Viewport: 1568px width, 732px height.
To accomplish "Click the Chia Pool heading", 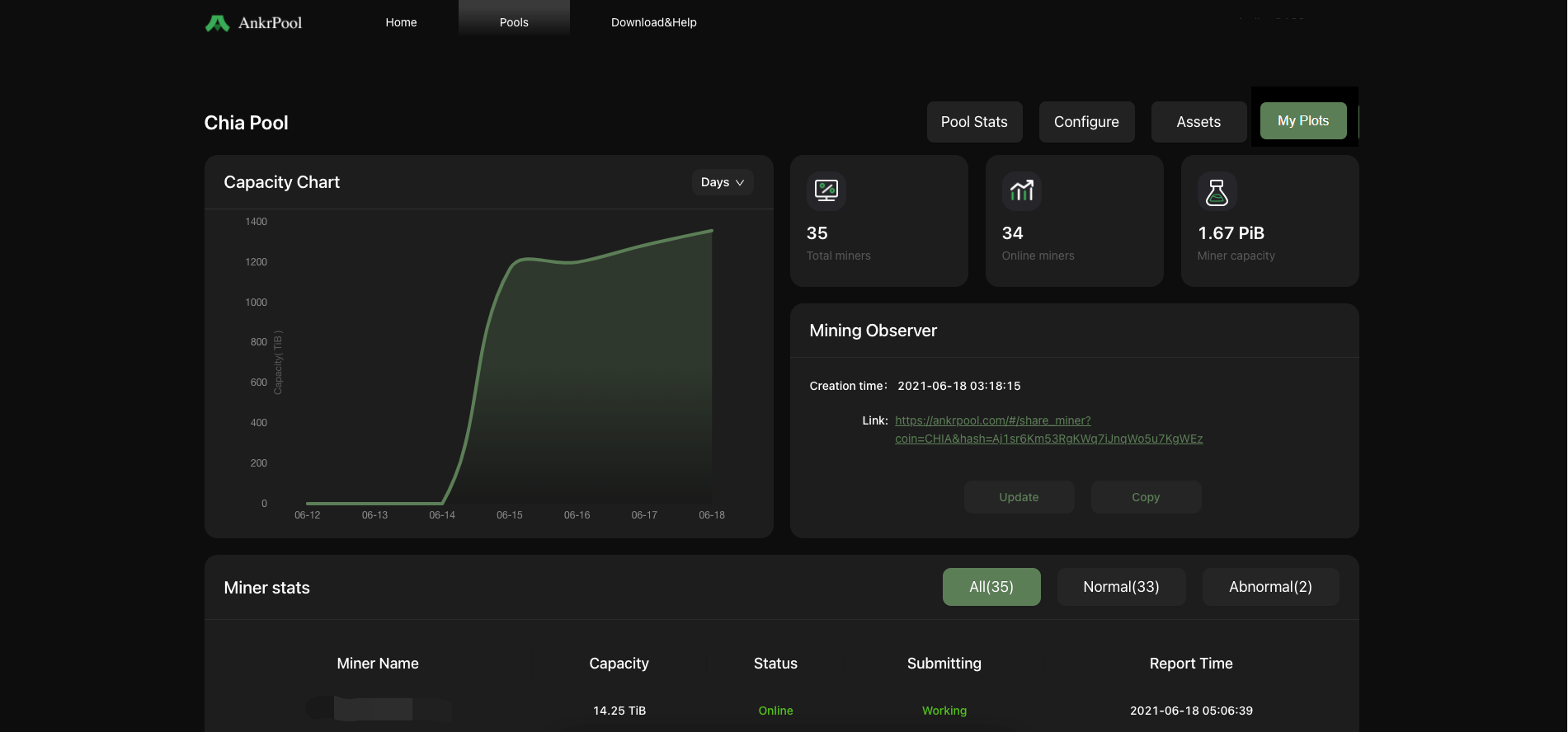I will click(x=246, y=123).
